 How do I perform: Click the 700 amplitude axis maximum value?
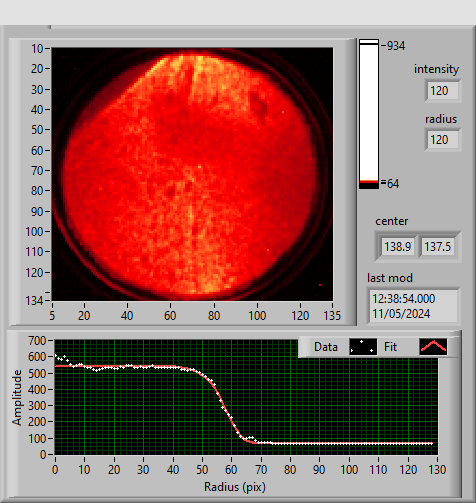37,341
